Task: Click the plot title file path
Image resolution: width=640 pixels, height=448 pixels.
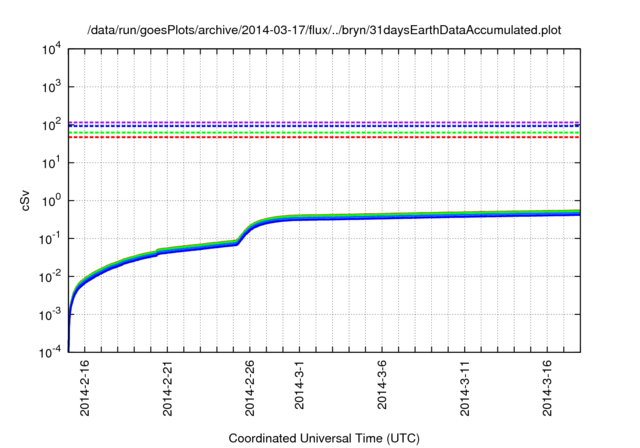Action: pyautogui.click(x=324, y=30)
